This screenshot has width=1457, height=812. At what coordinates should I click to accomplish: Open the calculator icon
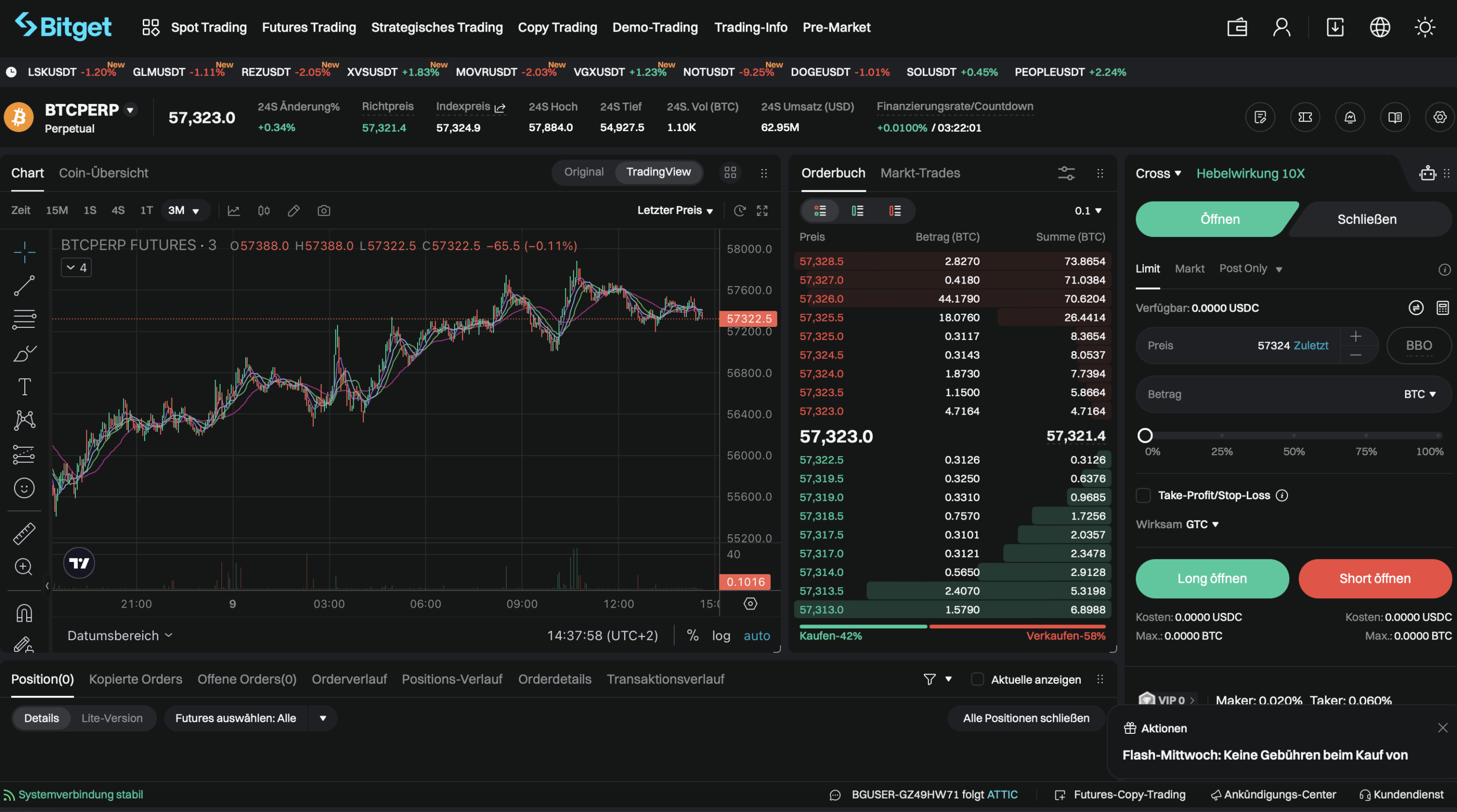coord(1443,307)
